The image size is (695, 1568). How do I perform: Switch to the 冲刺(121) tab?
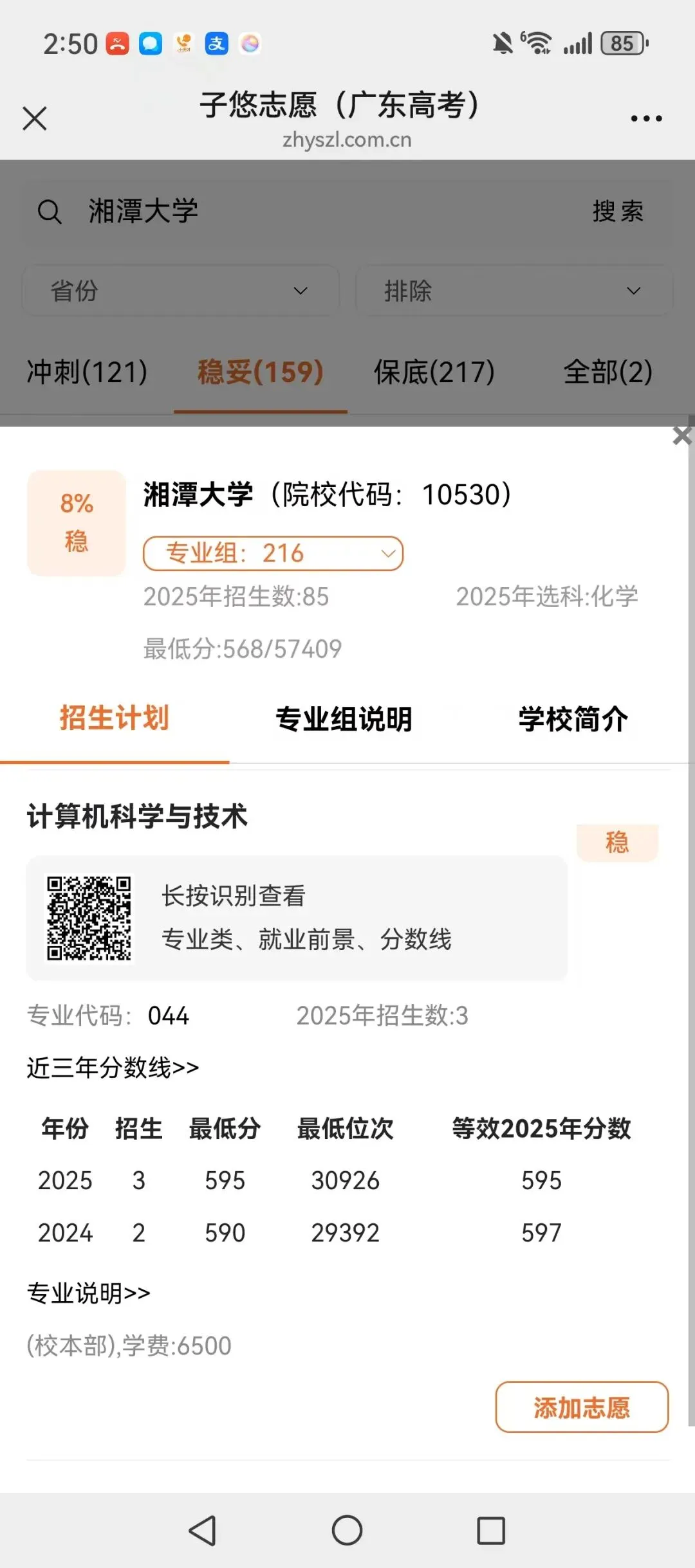[87, 372]
